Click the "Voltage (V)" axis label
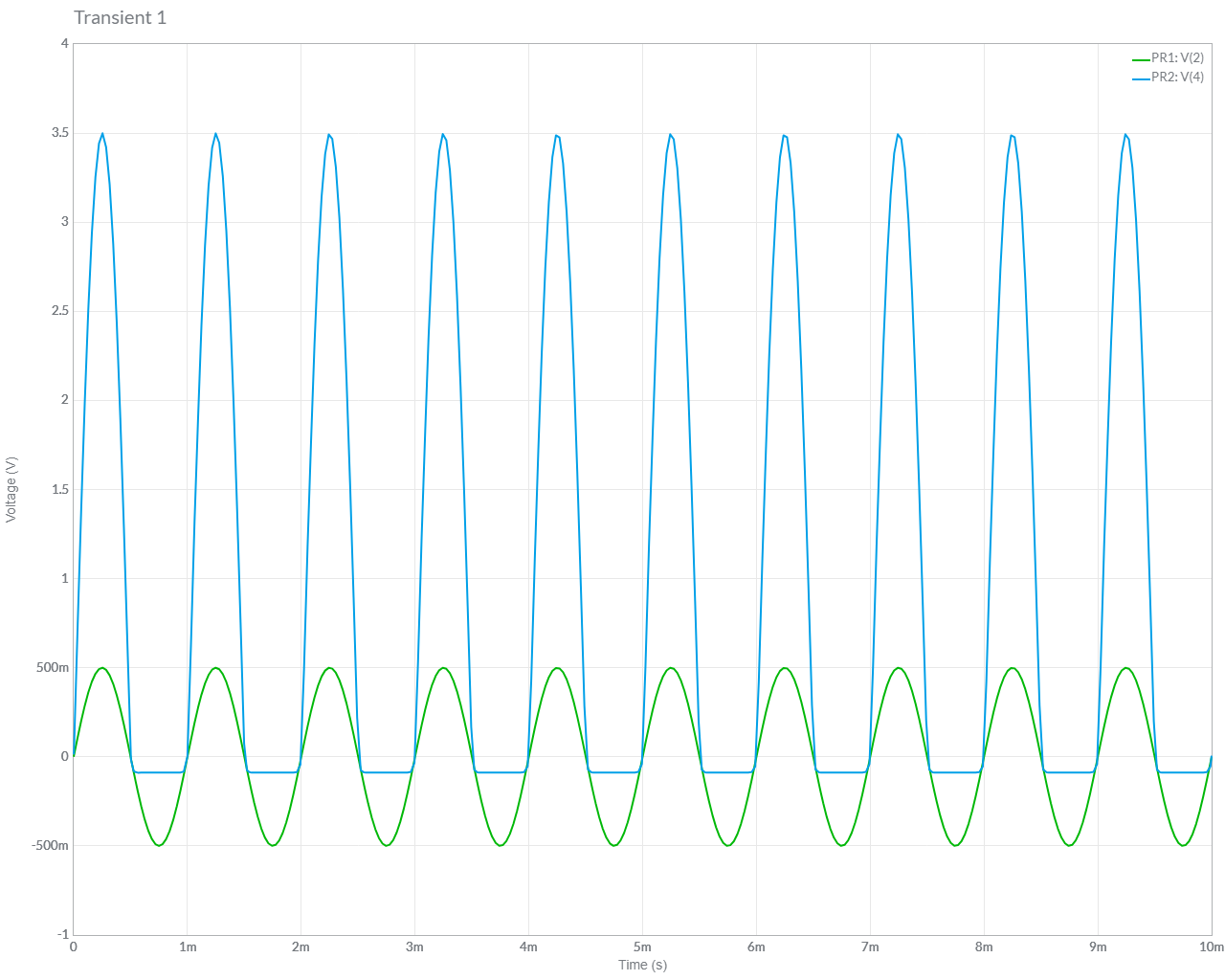Screen dimensions: 1225x980 11,489
